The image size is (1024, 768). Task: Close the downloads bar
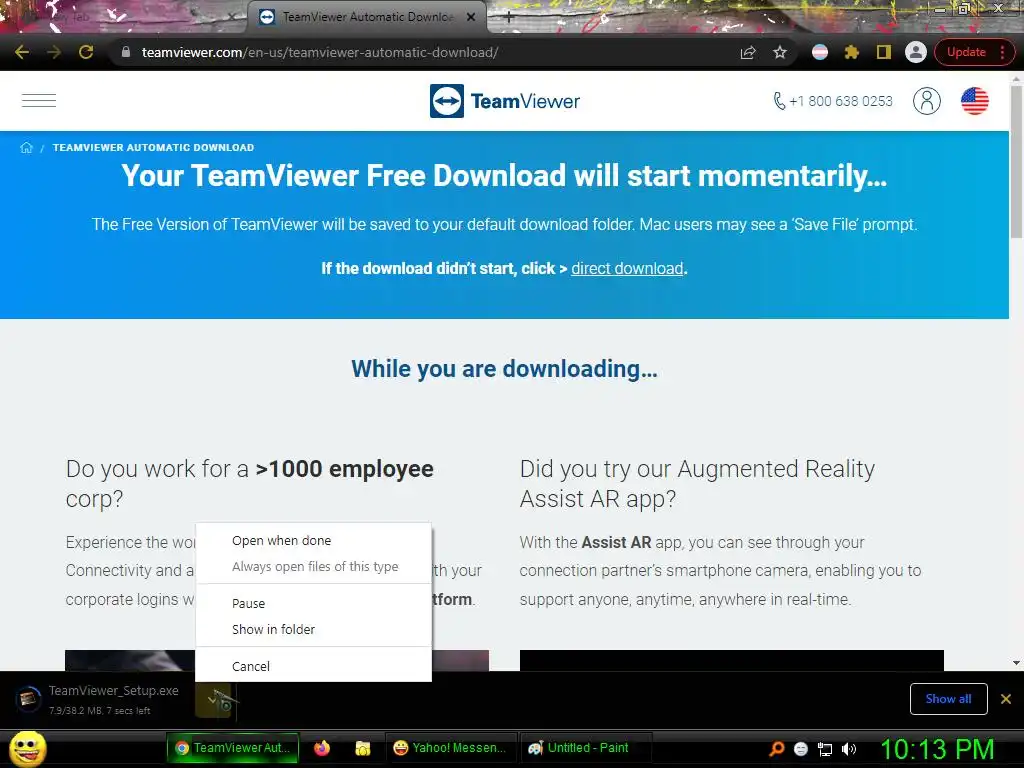[x=1006, y=699]
